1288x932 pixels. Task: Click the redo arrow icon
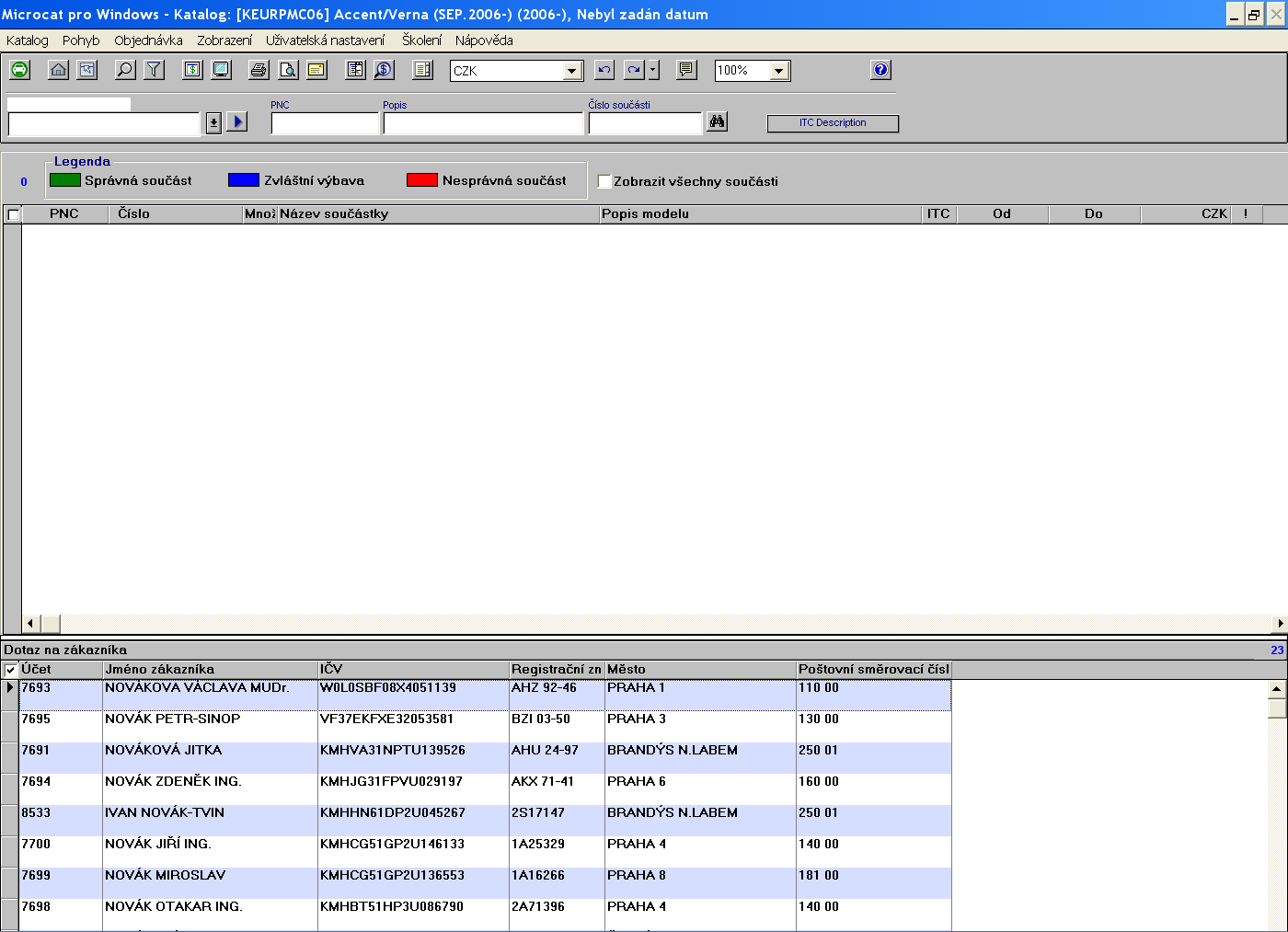coord(634,70)
